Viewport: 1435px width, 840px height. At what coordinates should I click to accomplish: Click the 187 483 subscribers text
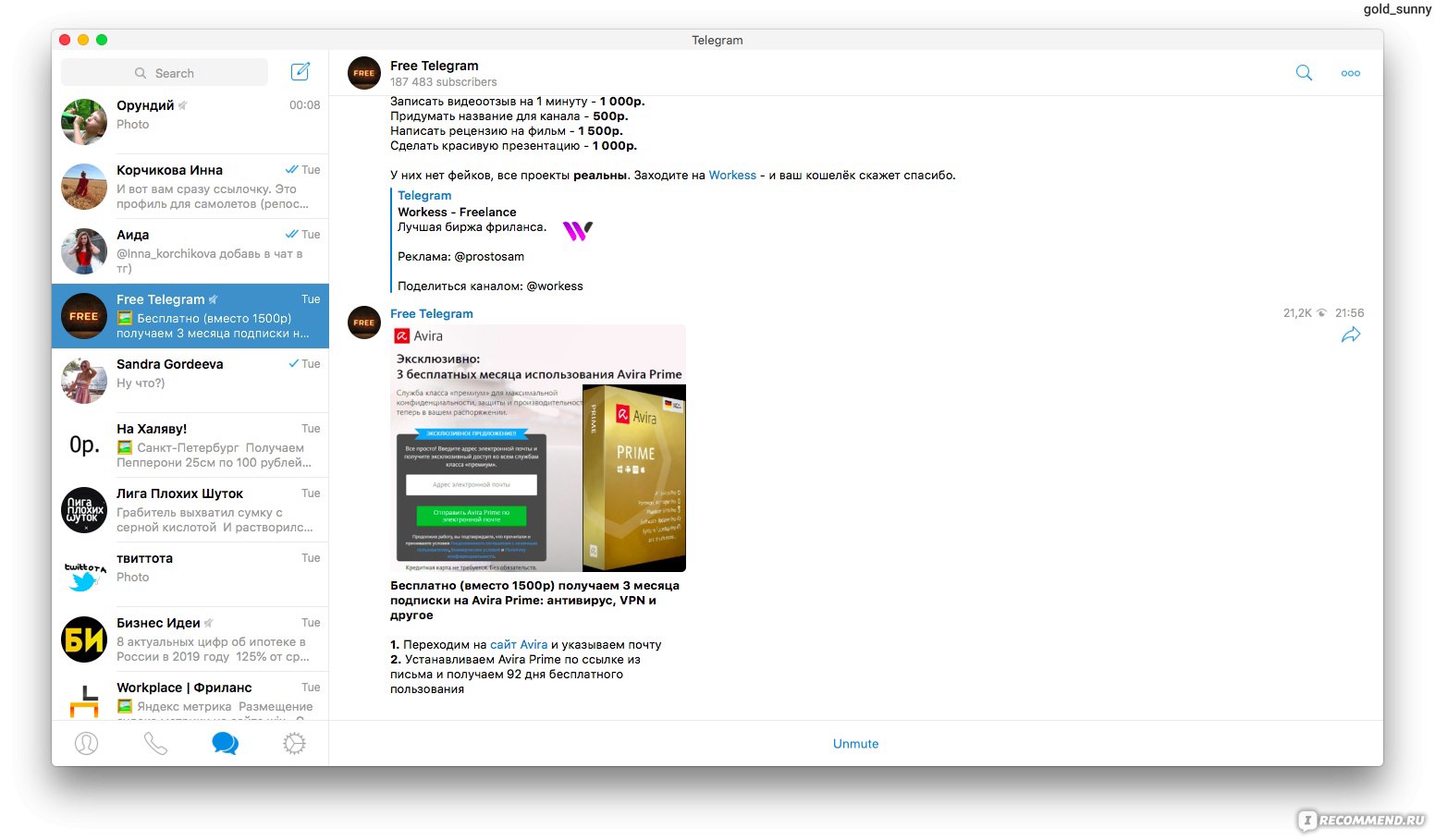click(x=444, y=82)
